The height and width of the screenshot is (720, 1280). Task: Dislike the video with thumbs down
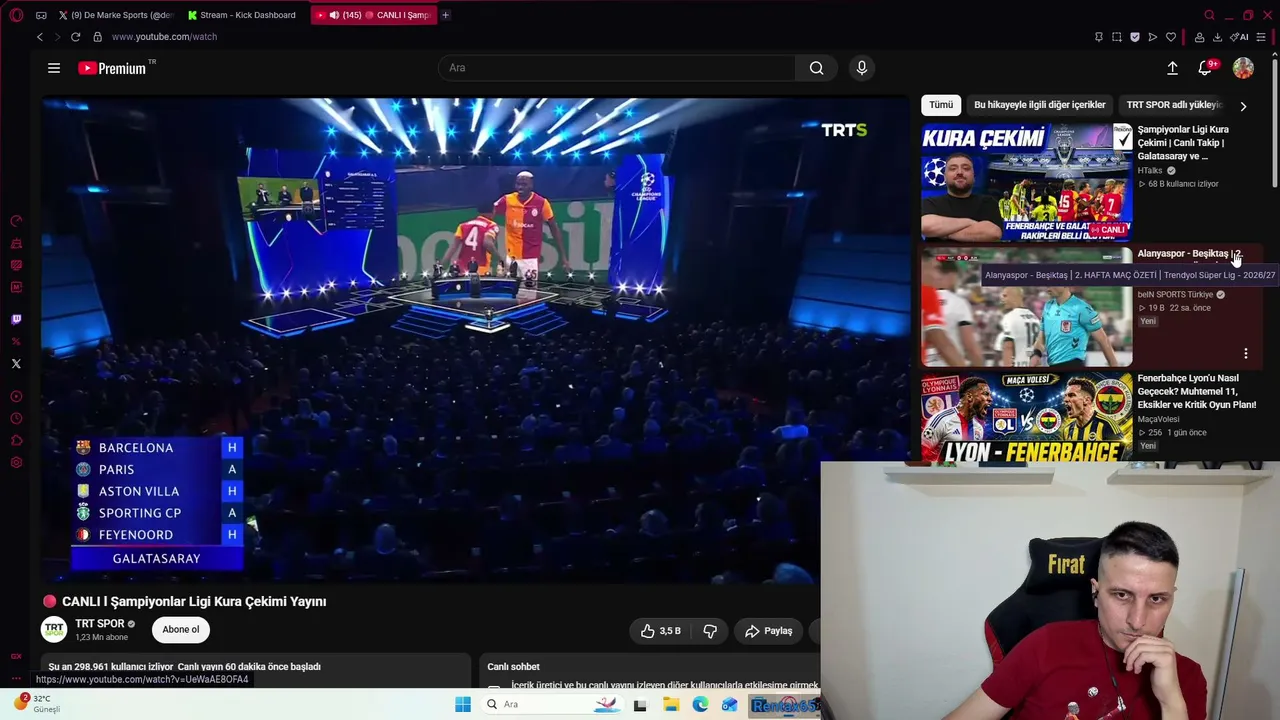coord(710,631)
